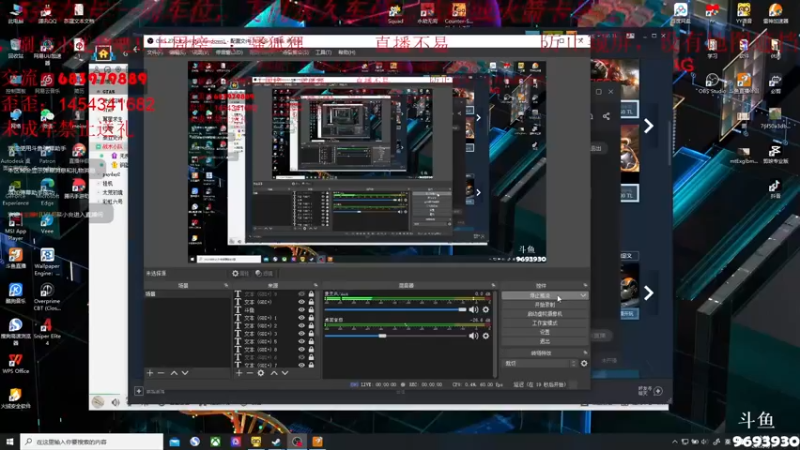Toggle visibility of 文本 (GDI+) 5 source

tap(302, 341)
